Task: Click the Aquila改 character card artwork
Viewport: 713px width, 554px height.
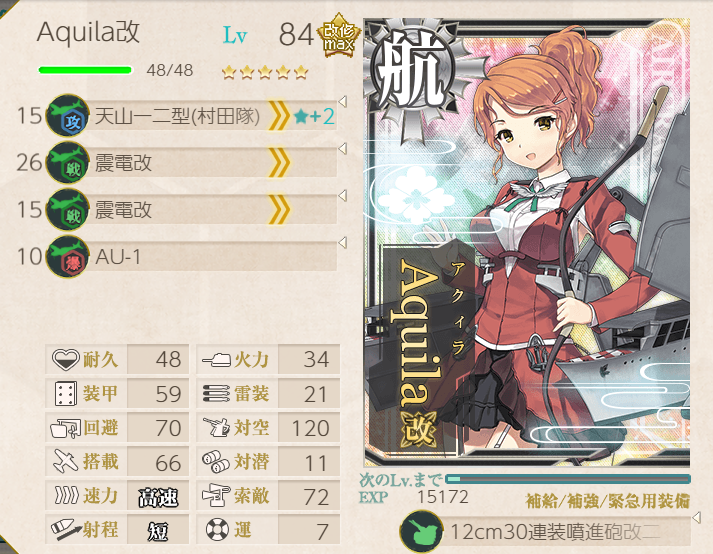Action: [x=527, y=243]
